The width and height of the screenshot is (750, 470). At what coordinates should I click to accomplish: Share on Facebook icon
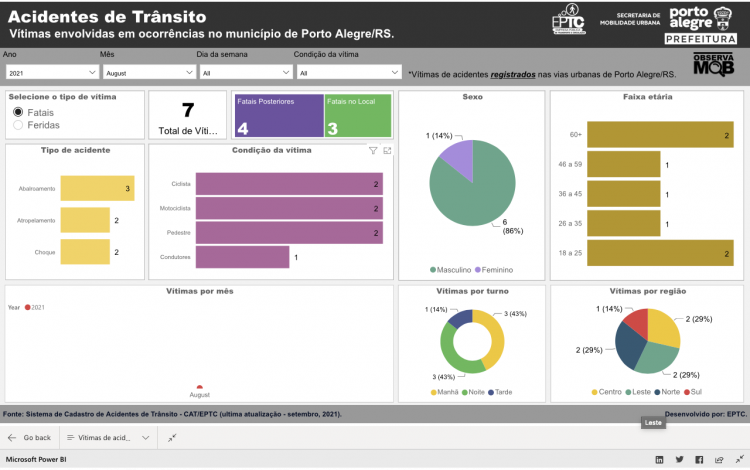tap(699, 459)
